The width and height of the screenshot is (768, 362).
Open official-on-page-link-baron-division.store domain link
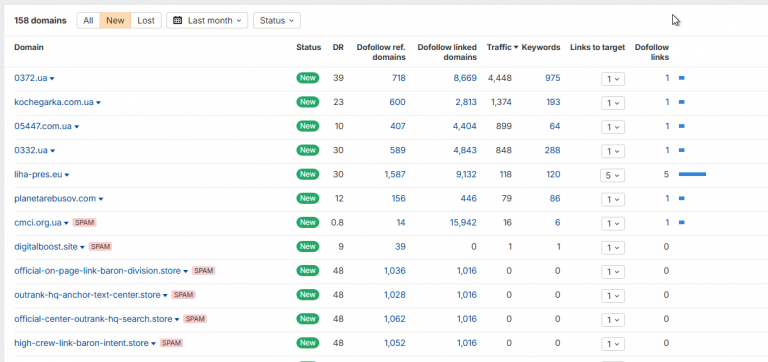(x=97, y=271)
